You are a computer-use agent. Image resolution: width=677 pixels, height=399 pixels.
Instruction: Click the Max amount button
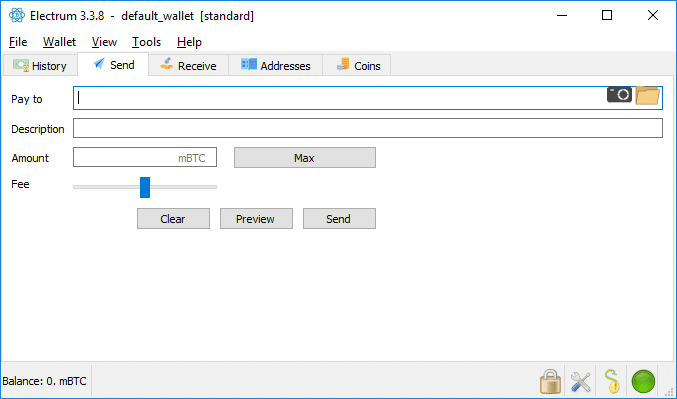pyautogui.click(x=305, y=158)
